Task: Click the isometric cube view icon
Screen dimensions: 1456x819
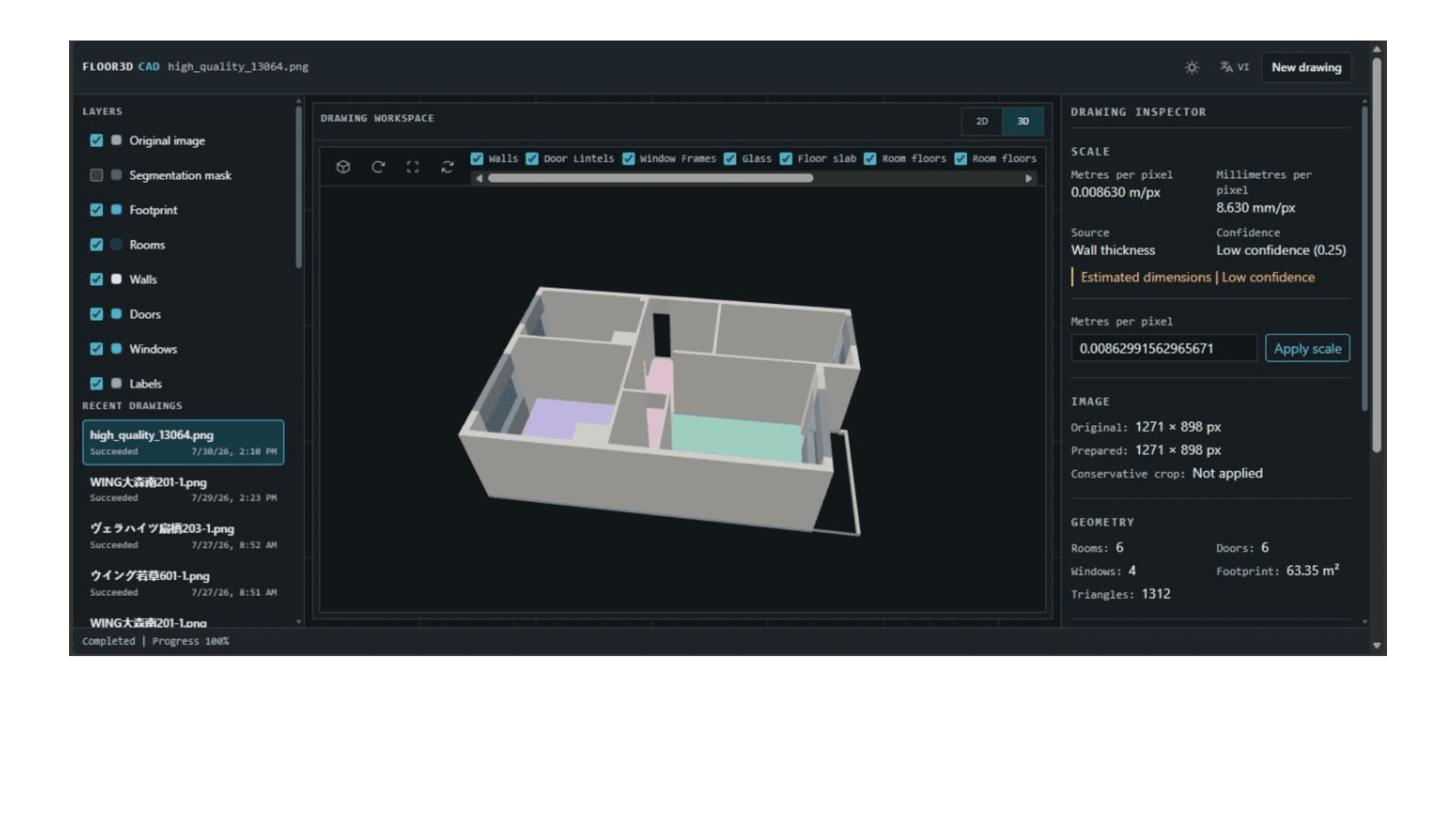Action: tap(343, 167)
